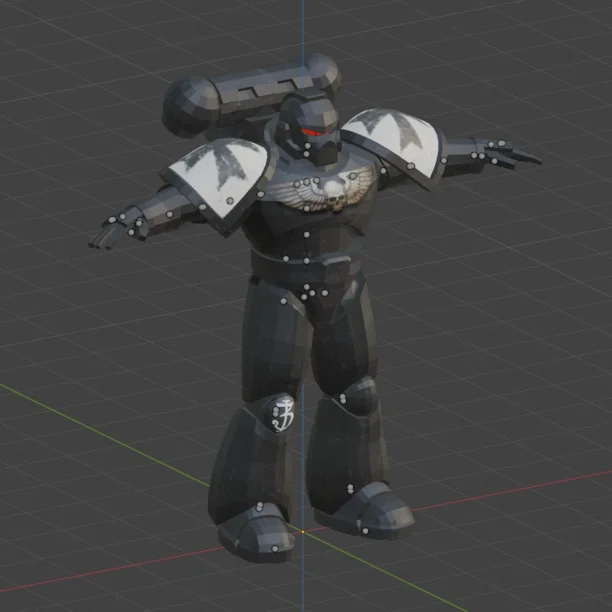Select the bone joint on viewer-right knee pad
612x612 pixels.
[x=343, y=399]
